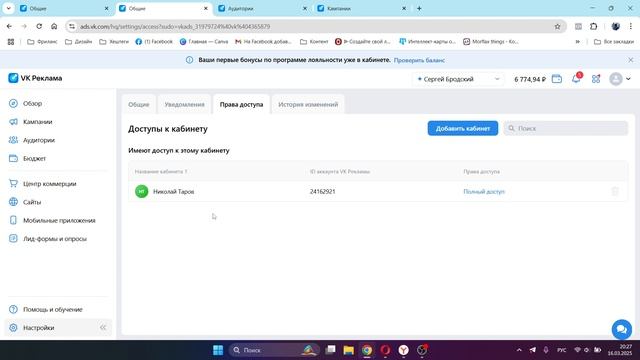The width and height of the screenshot is (640, 360).
Task: Change Полный доступ access rights
Action: [484, 191]
